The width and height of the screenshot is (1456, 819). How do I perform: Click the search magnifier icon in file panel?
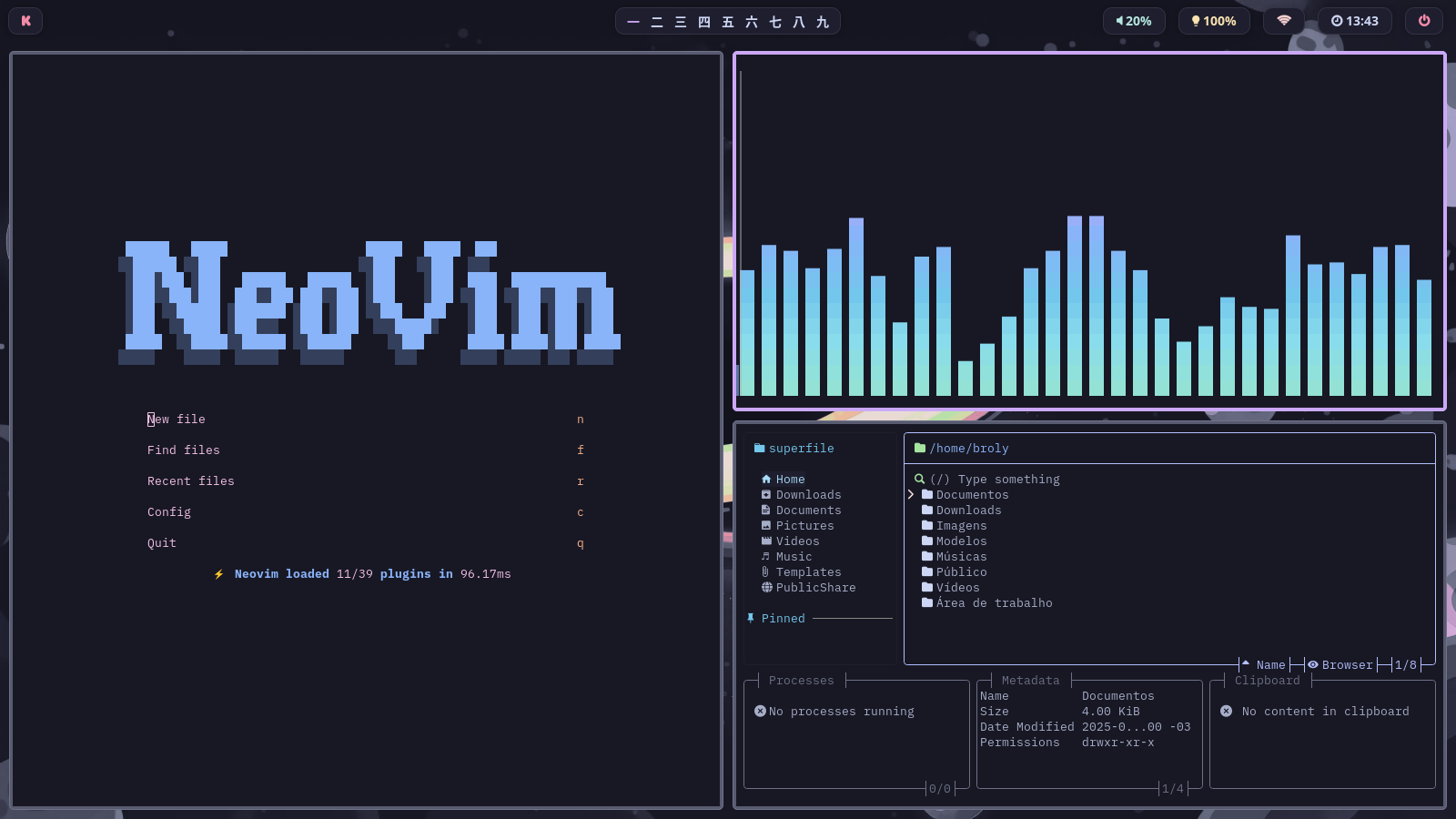(919, 480)
